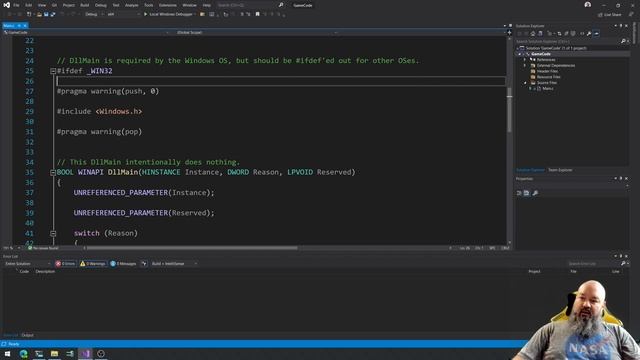Screen dimensions: 640x360
Task: Click Solution Explorer Properties wrench icon
Action: pos(589,34)
